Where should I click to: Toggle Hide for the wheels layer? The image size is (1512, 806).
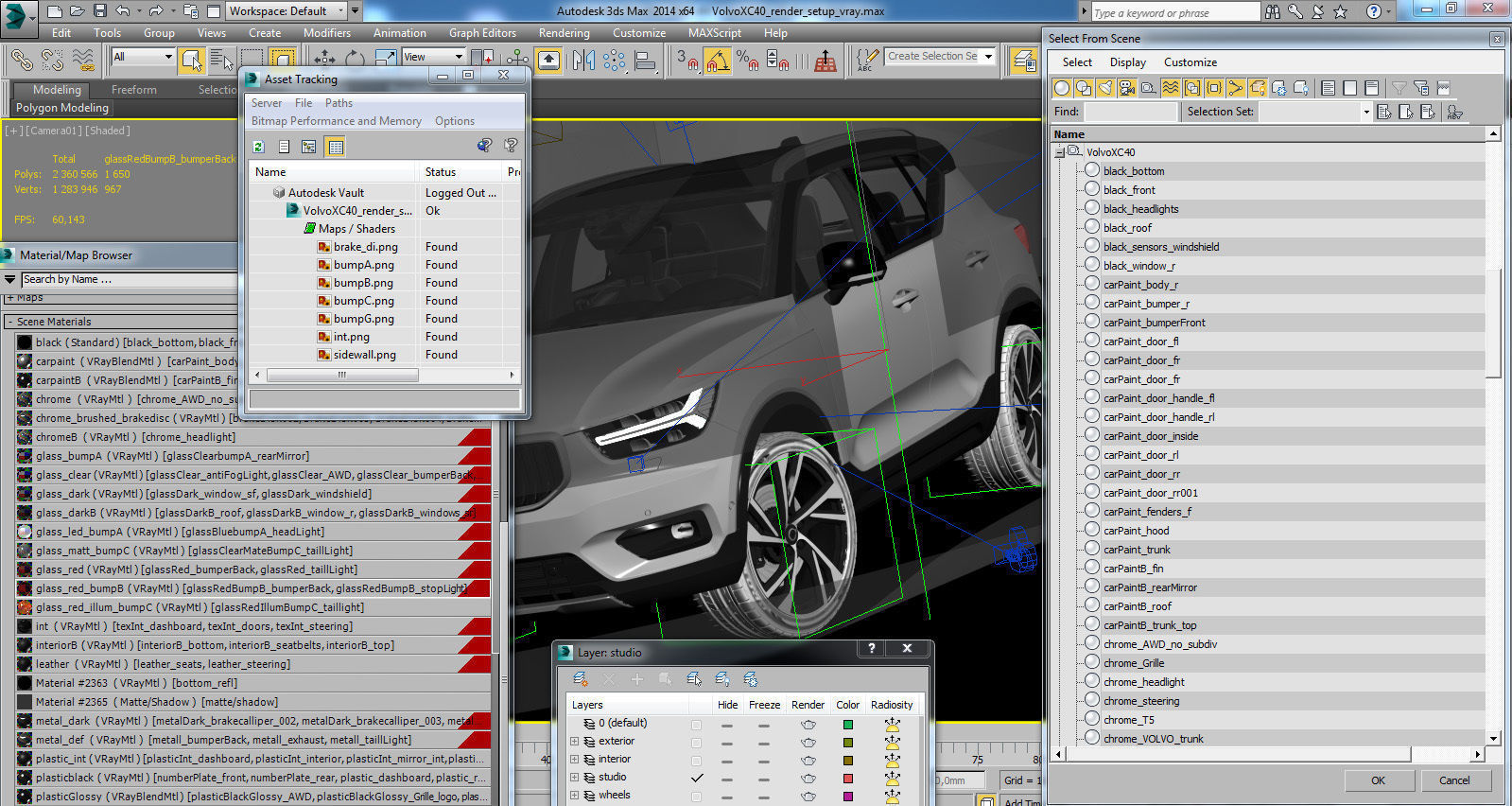coord(726,796)
